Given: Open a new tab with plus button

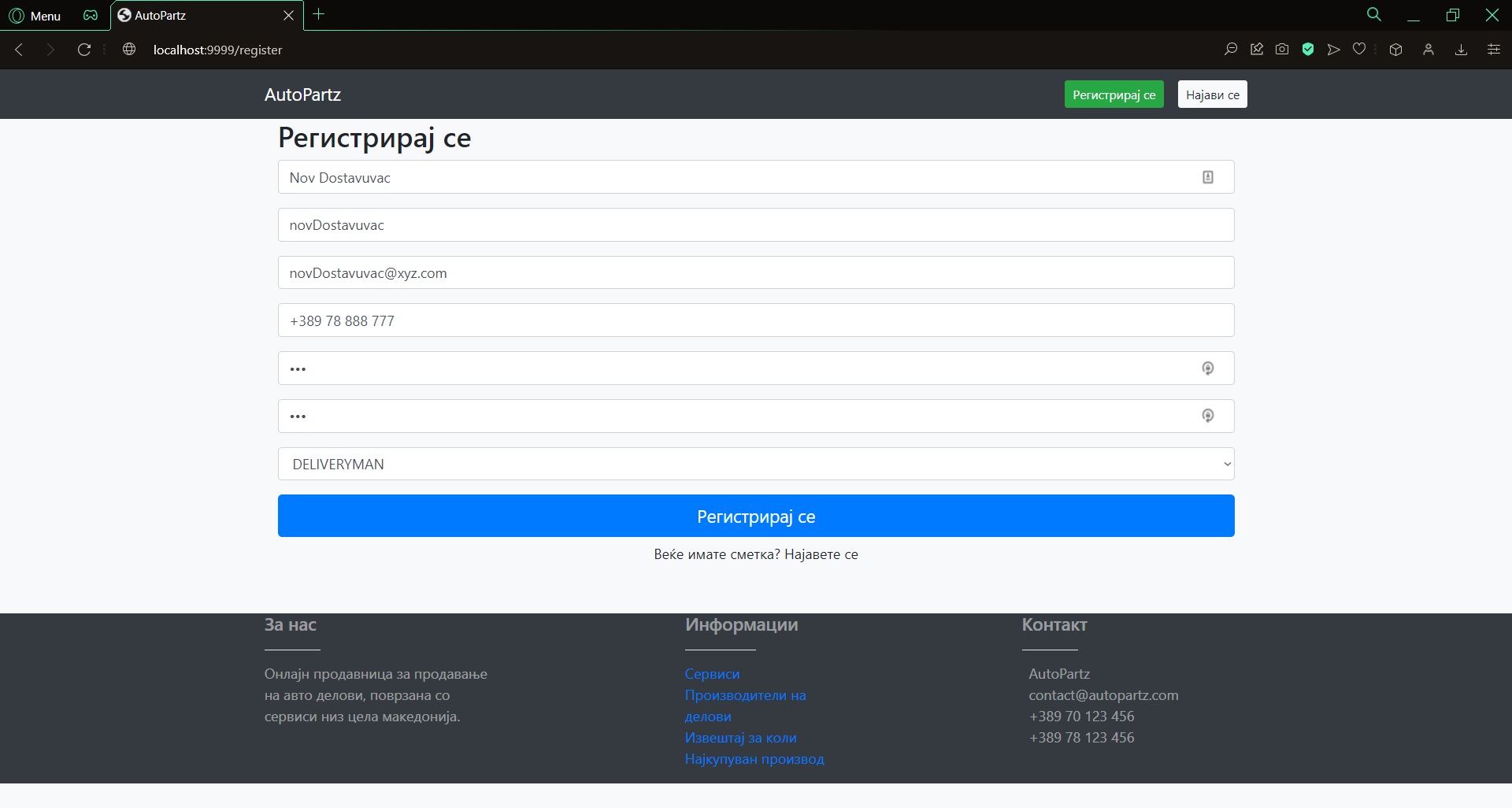Looking at the screenshot, I should [x=319, y=14].
